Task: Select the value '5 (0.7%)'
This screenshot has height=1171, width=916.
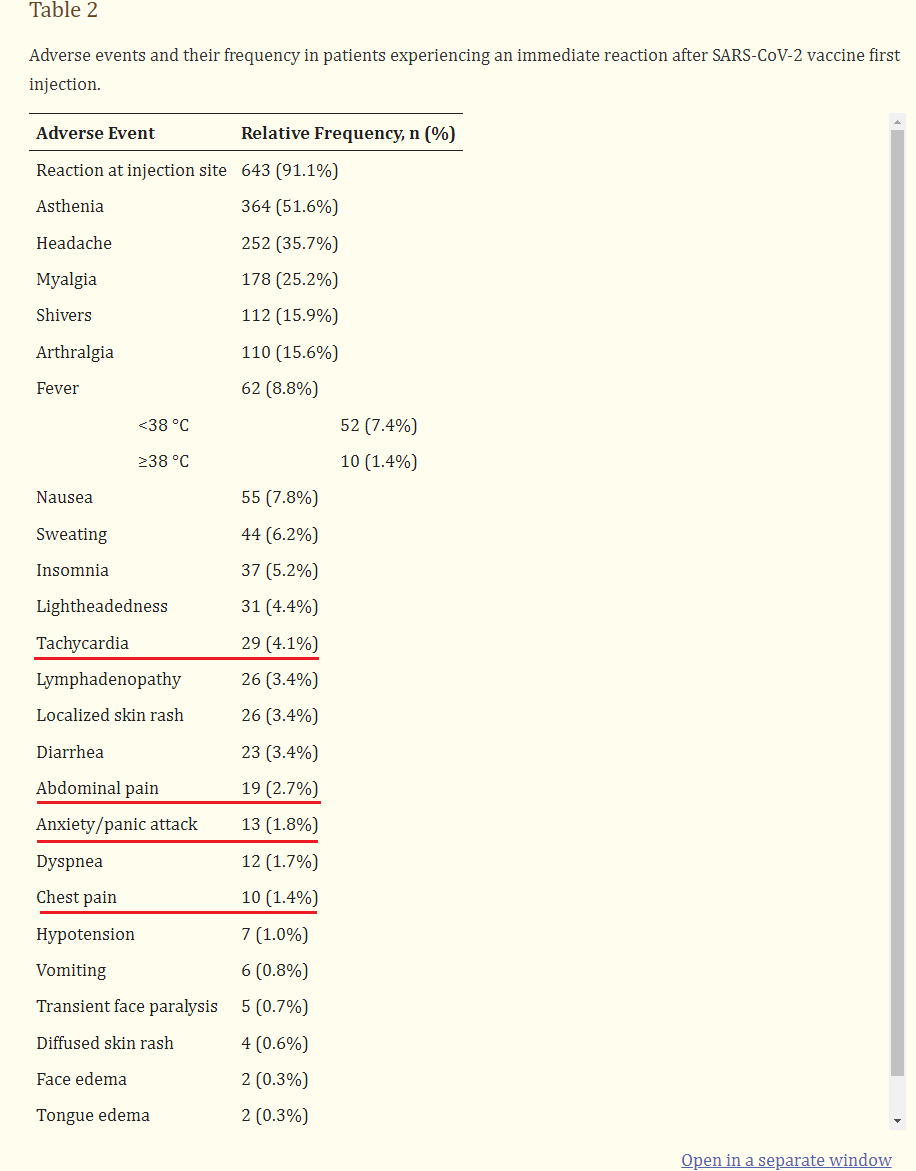Action: (x=275, y=1007)
